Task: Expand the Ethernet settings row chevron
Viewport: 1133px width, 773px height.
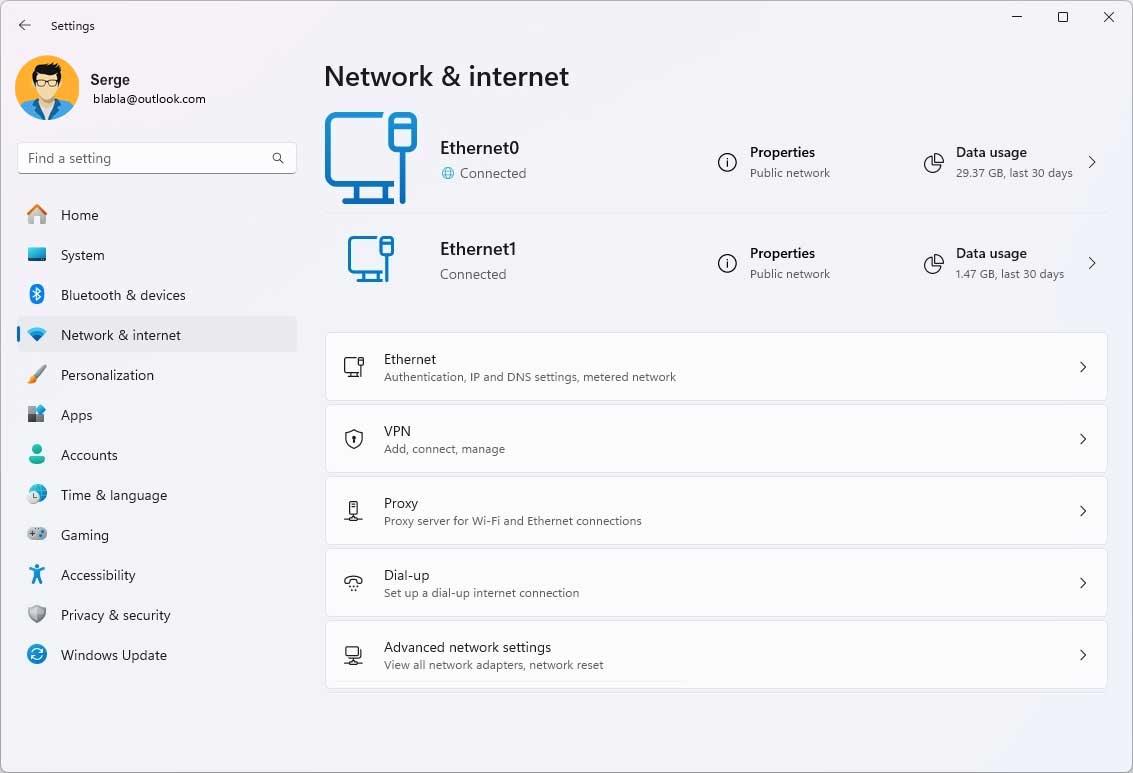Action: coord(1083,367)
